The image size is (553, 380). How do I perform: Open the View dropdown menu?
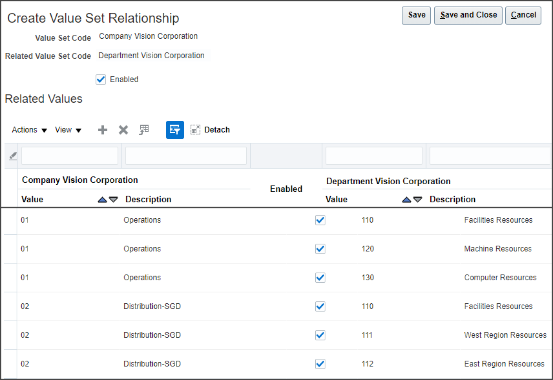coord(68,130)
